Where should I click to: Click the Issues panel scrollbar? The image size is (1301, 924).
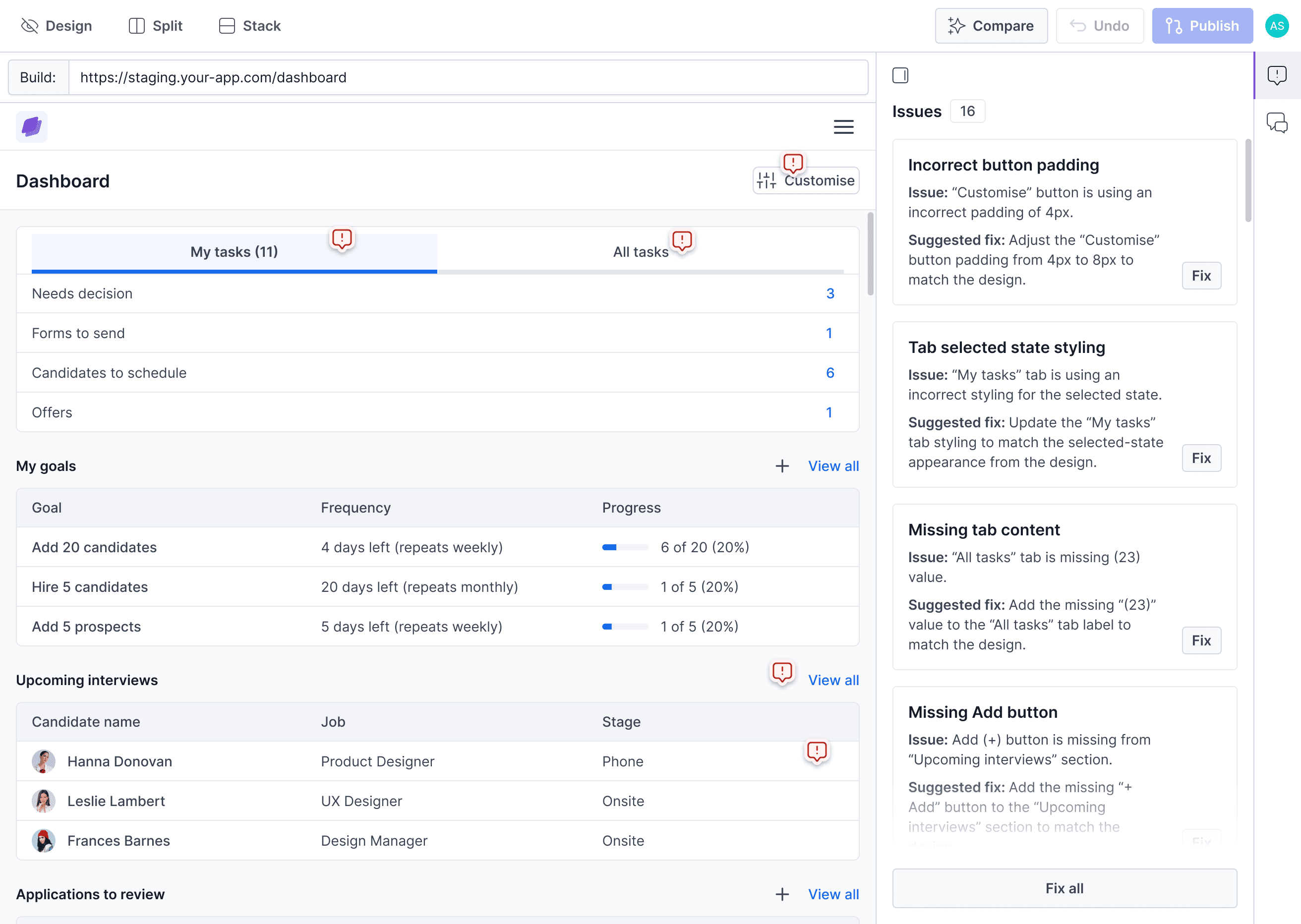tap(1248, 180)
